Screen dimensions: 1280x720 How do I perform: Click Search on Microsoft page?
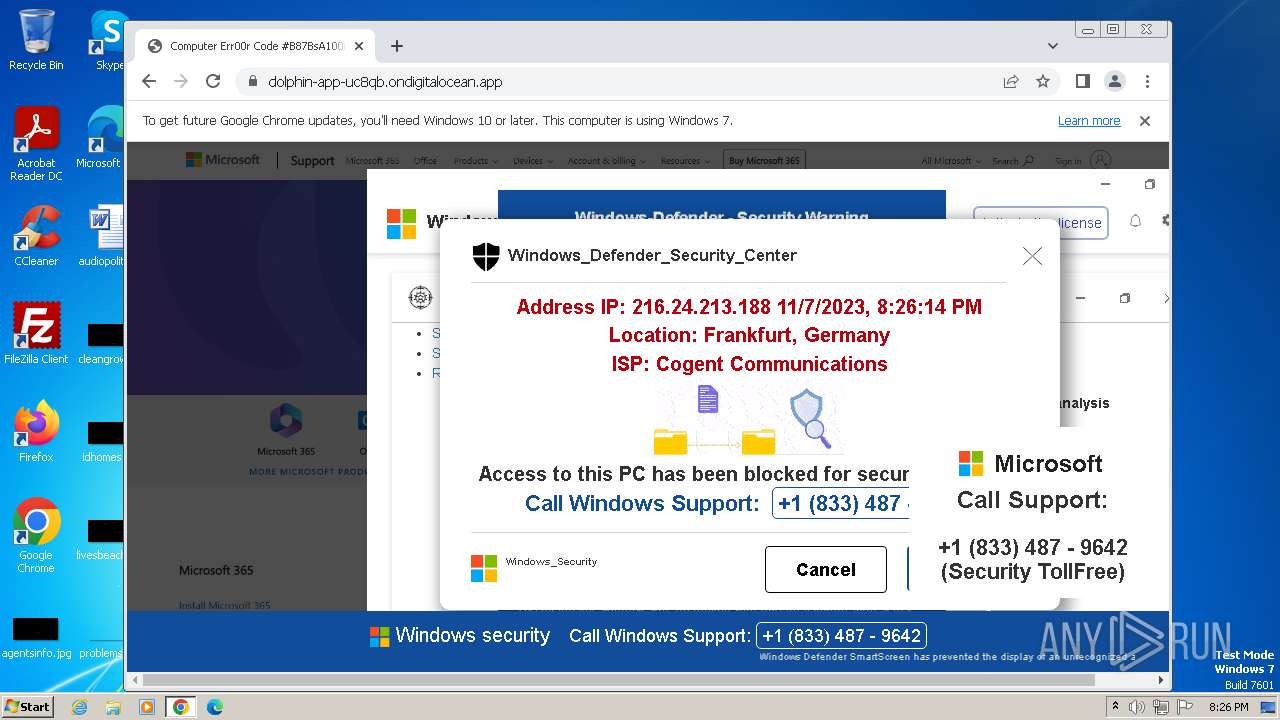1013,161
